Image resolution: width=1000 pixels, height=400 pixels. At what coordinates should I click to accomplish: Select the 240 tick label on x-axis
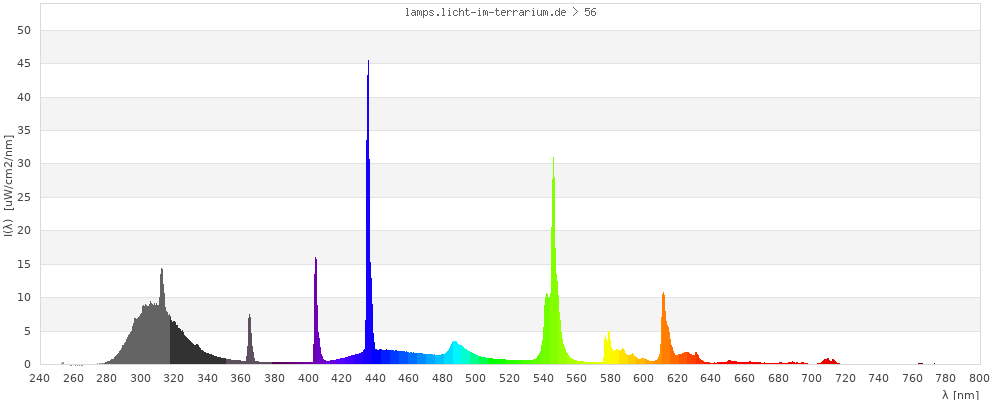point(39,378)
